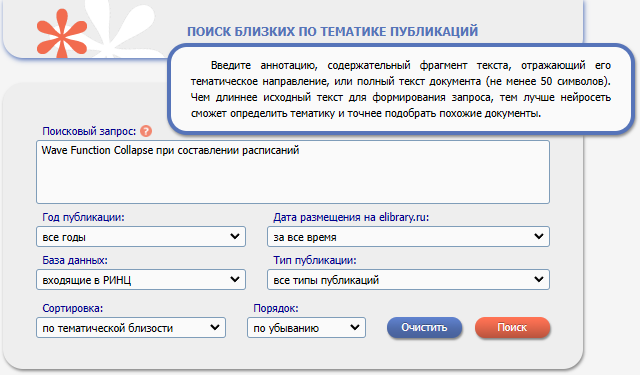Click the orange question mark help icon

click(x=146, y=131)
